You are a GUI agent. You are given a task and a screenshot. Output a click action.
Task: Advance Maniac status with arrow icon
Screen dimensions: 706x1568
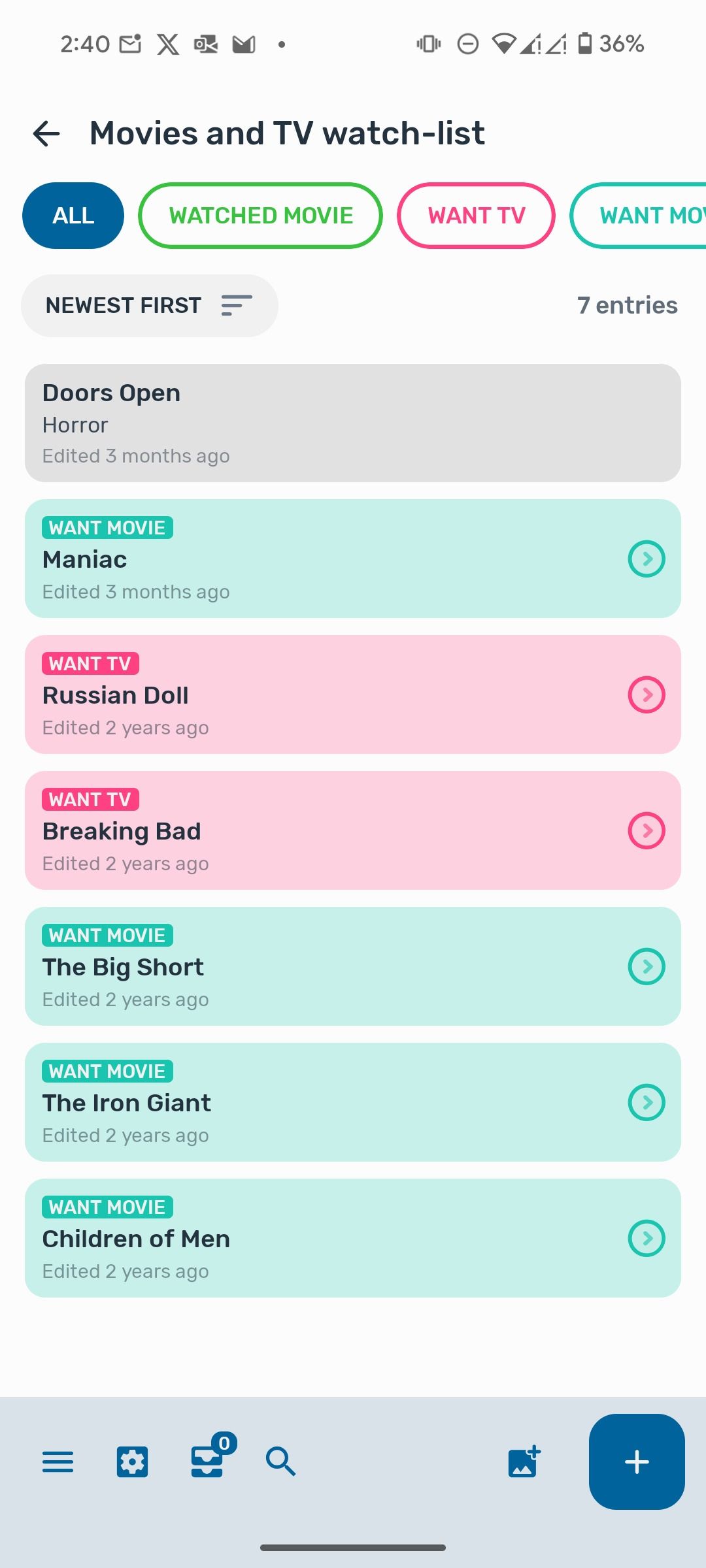click(x=647, y=559)
